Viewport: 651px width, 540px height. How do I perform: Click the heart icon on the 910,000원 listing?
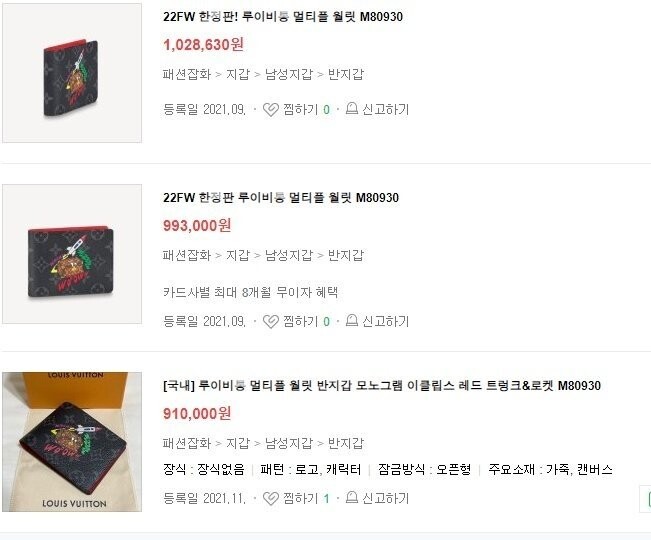(x=271, y=498)
